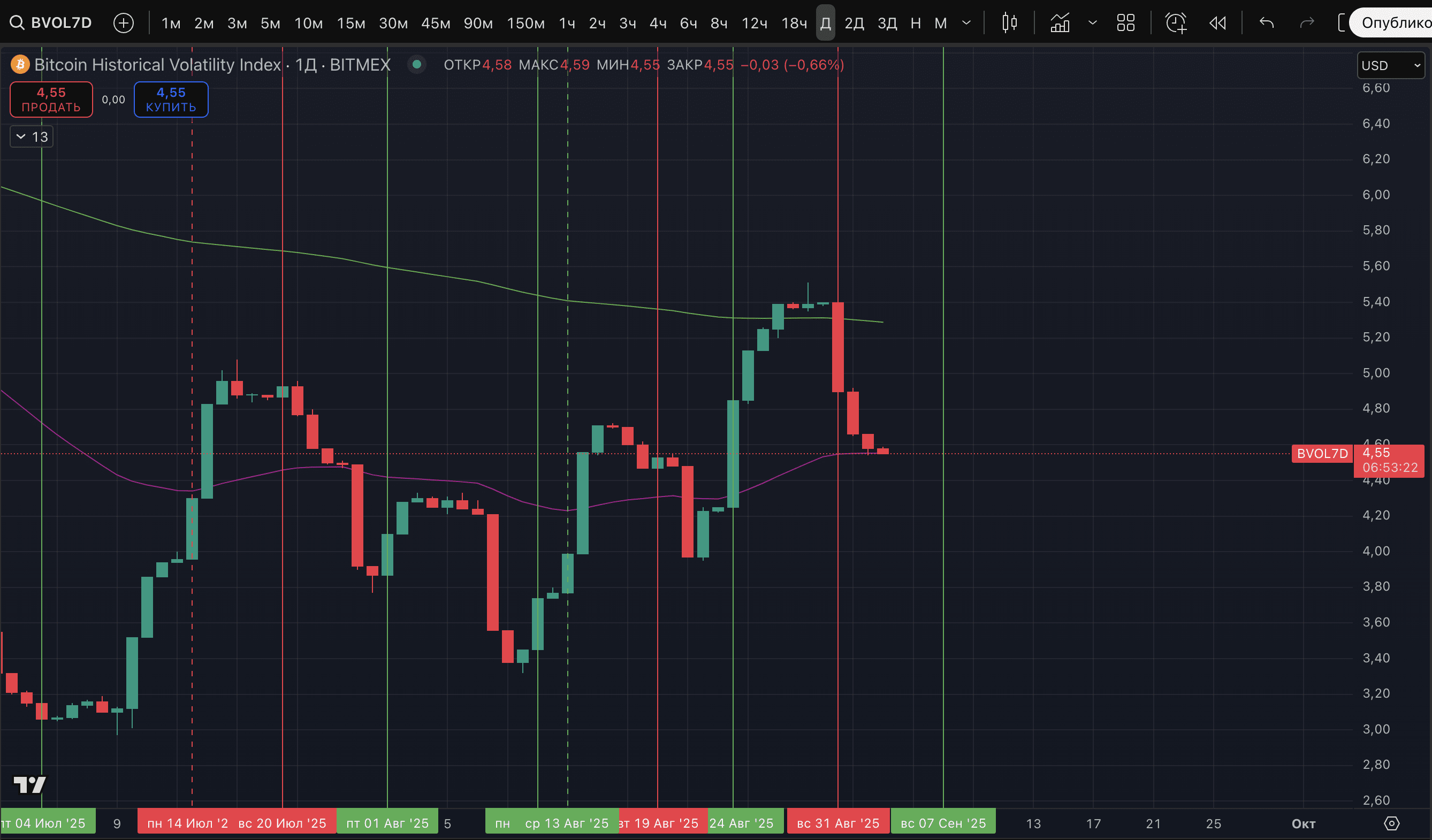Click the plus icon to compare symbols
1432x840 pixels.
123,22
